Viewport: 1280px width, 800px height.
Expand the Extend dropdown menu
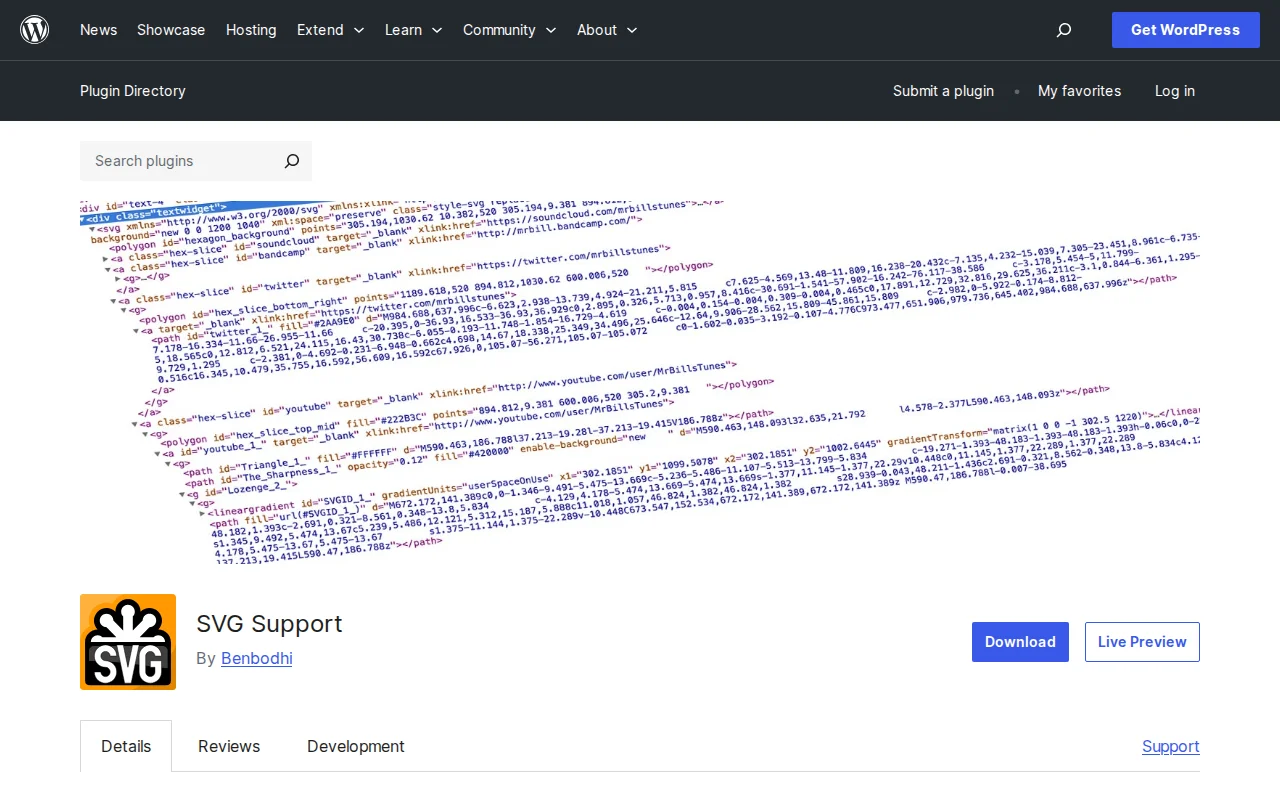pos(330,30)
